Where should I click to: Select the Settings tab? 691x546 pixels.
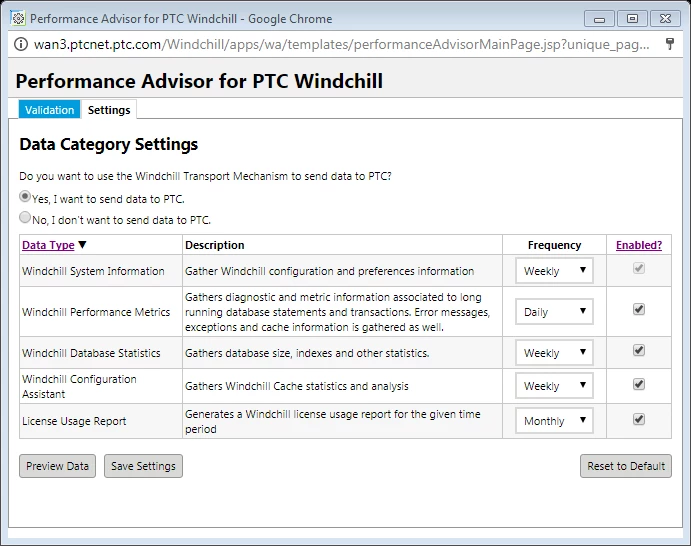(109, 110)
